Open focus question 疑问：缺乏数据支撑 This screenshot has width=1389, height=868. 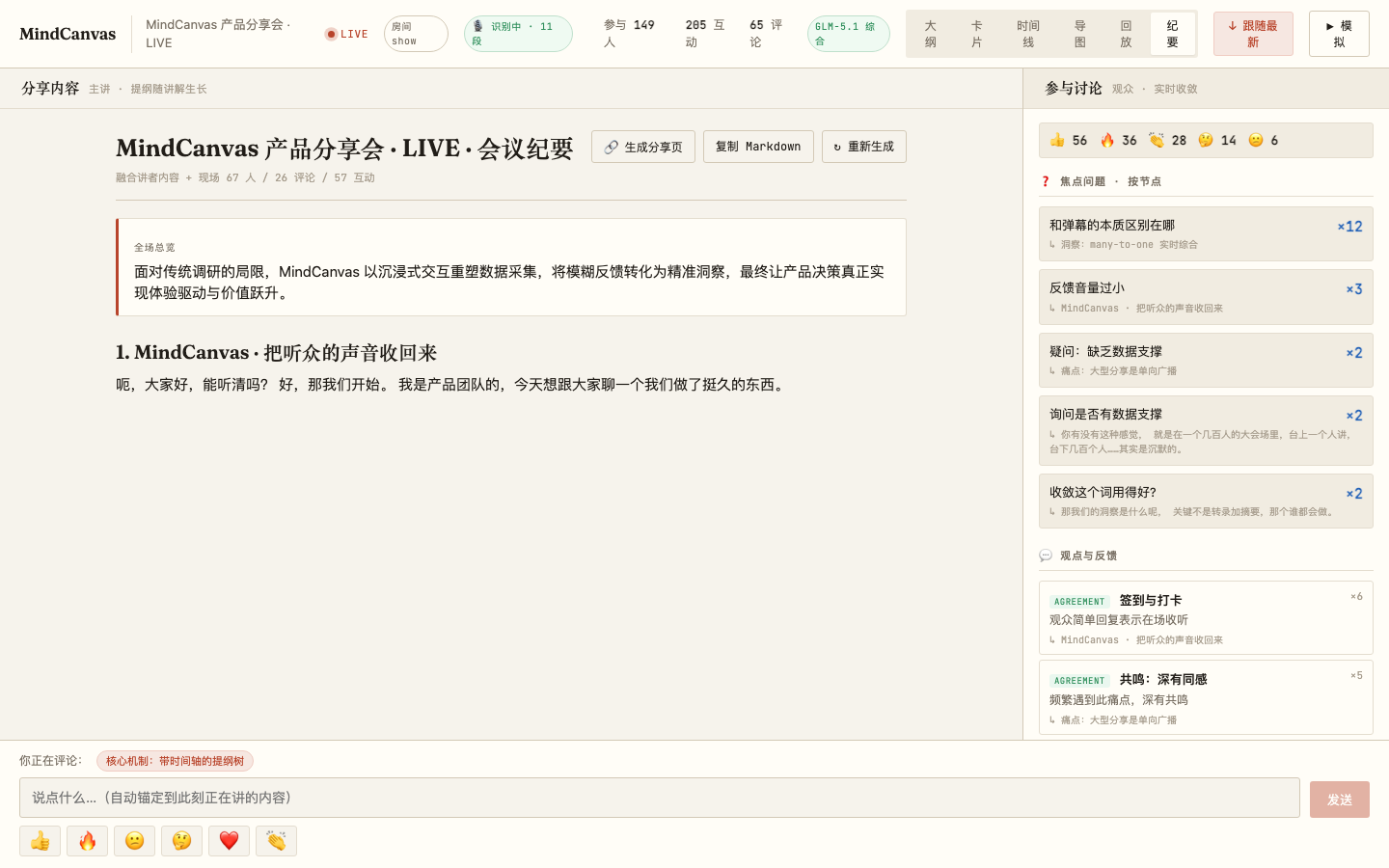coord(1206,360)
